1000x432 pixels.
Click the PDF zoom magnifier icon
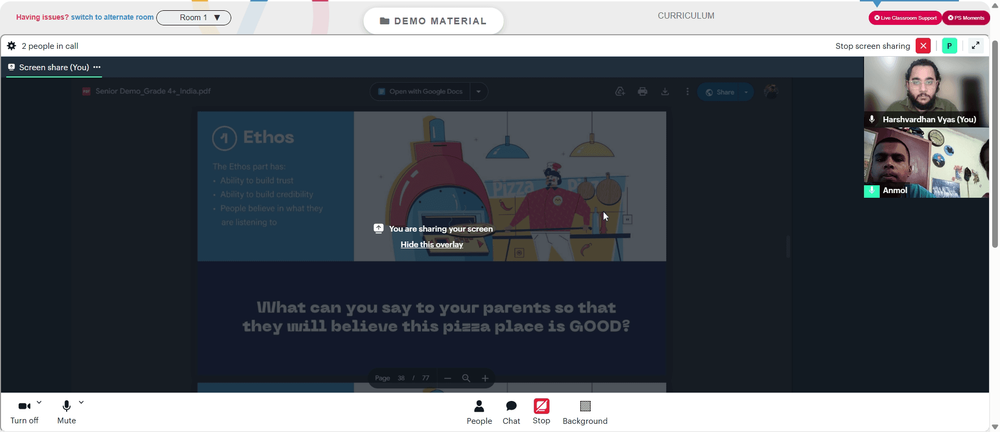pos(466,378)
